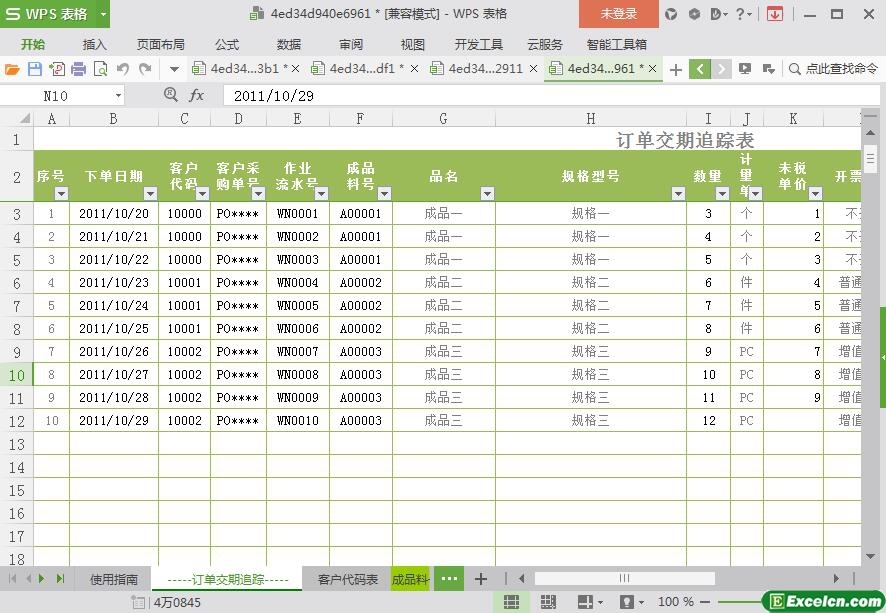Open the 插入 ribbon tab
This screenshot has height=613, width=886.
[95, 44]
